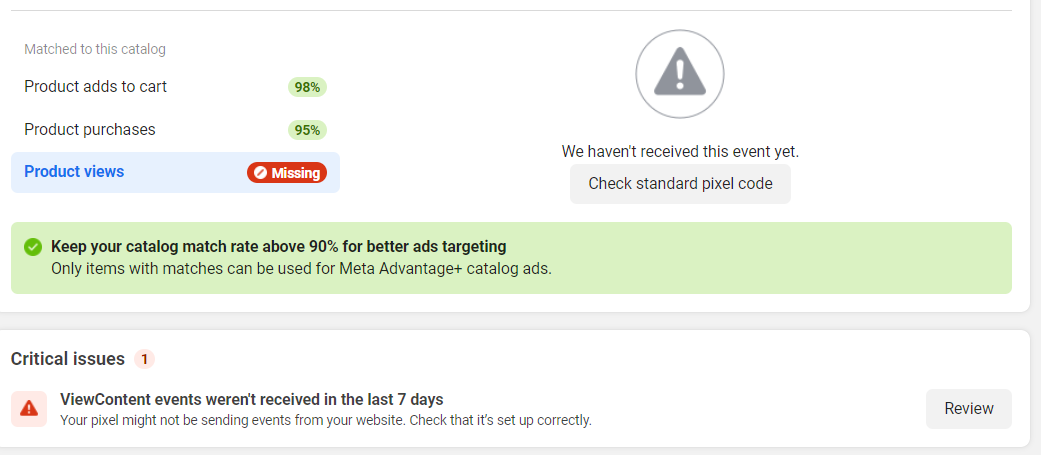Click the green match rate info banner
The height and width of the screenshot is (455, 1041).
[x=511, y=258]
